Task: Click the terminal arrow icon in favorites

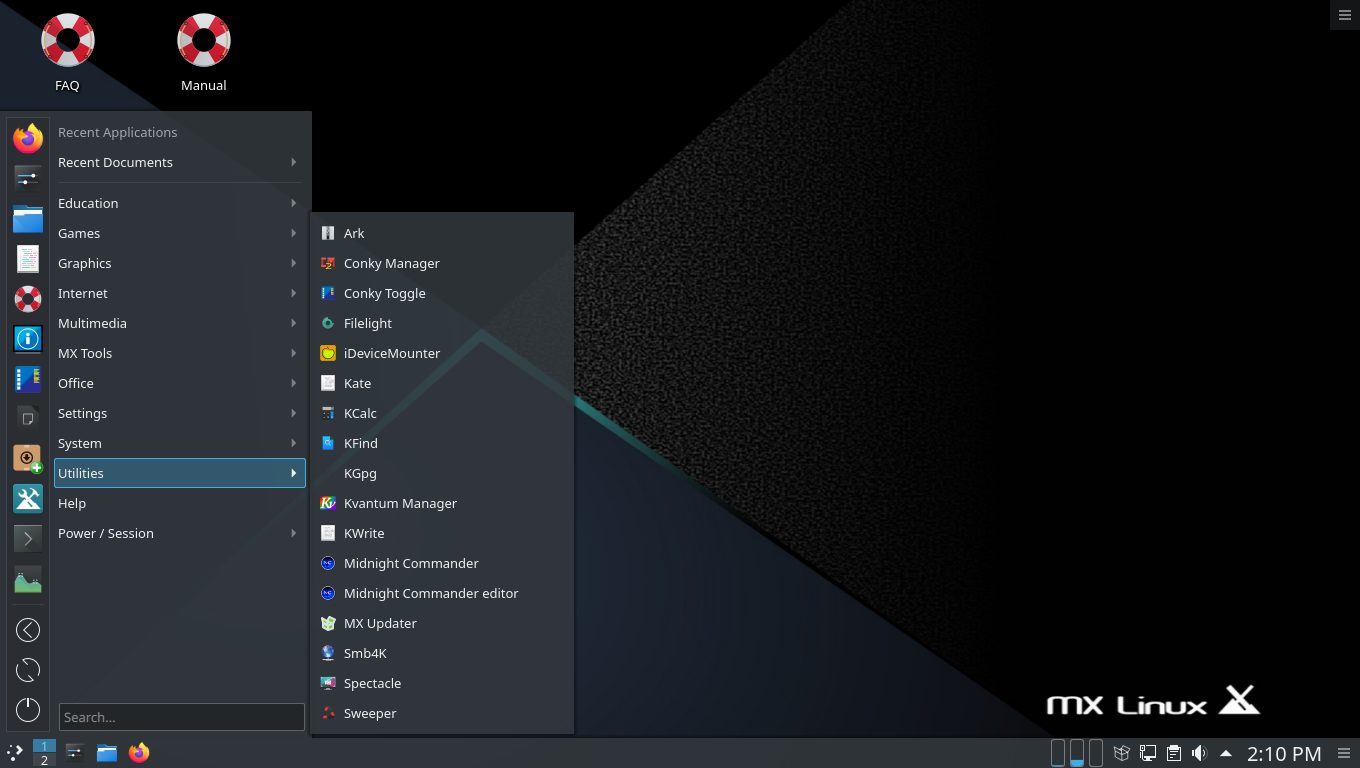Action: point(28,538)
